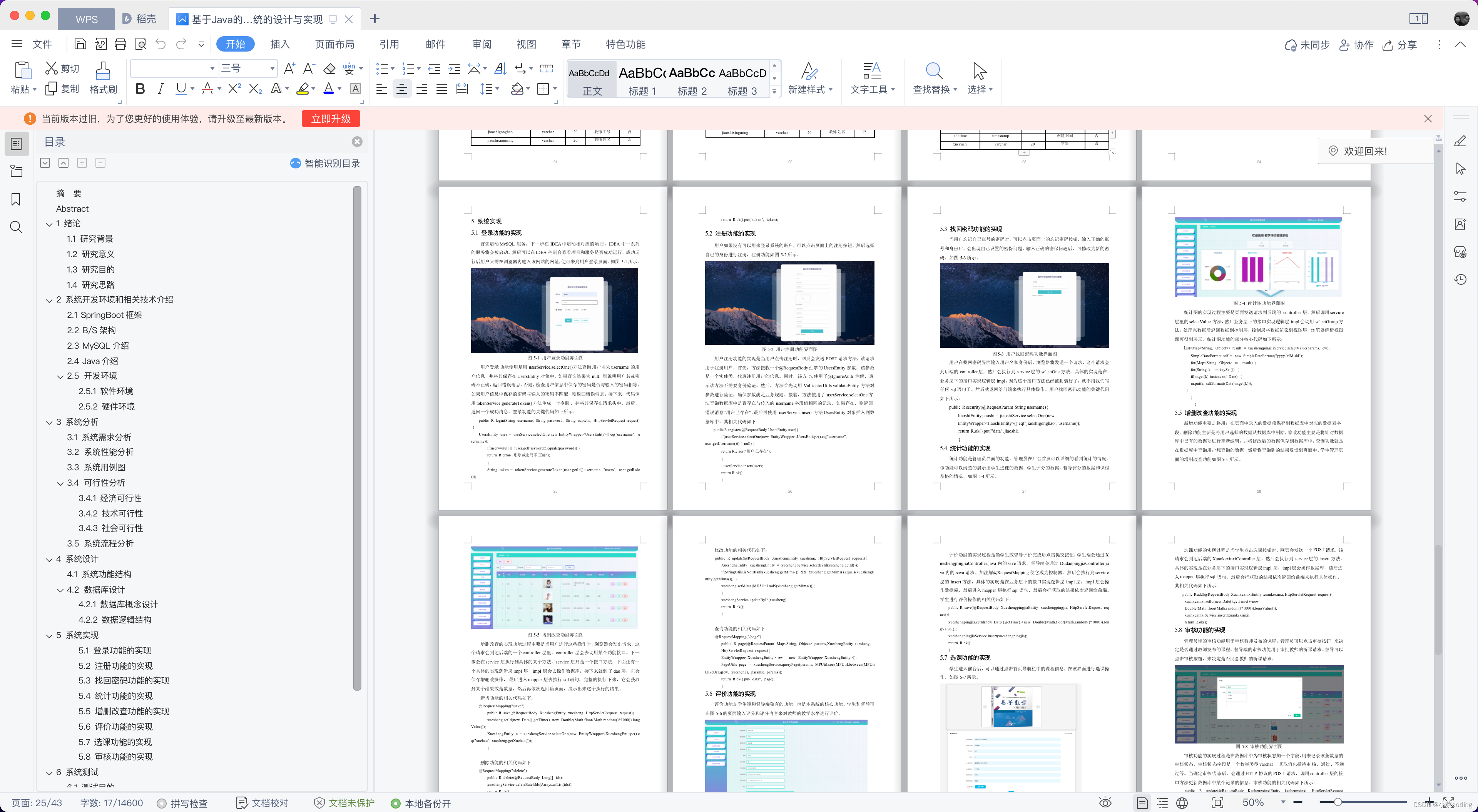Click the zoom slider in status bar
This screenshot has height=812, width=1478.
point(1363,802)
